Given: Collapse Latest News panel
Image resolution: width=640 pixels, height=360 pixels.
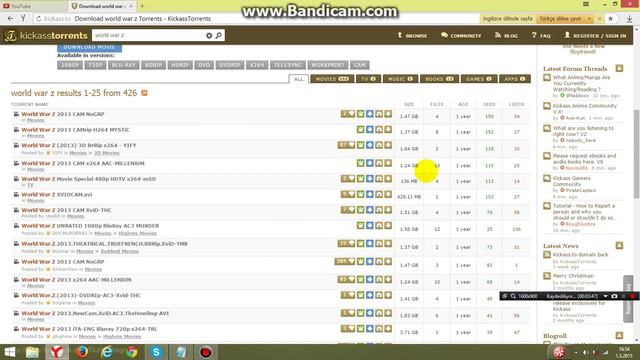Looking at the screenshot, I should click(x=619, y=246).
